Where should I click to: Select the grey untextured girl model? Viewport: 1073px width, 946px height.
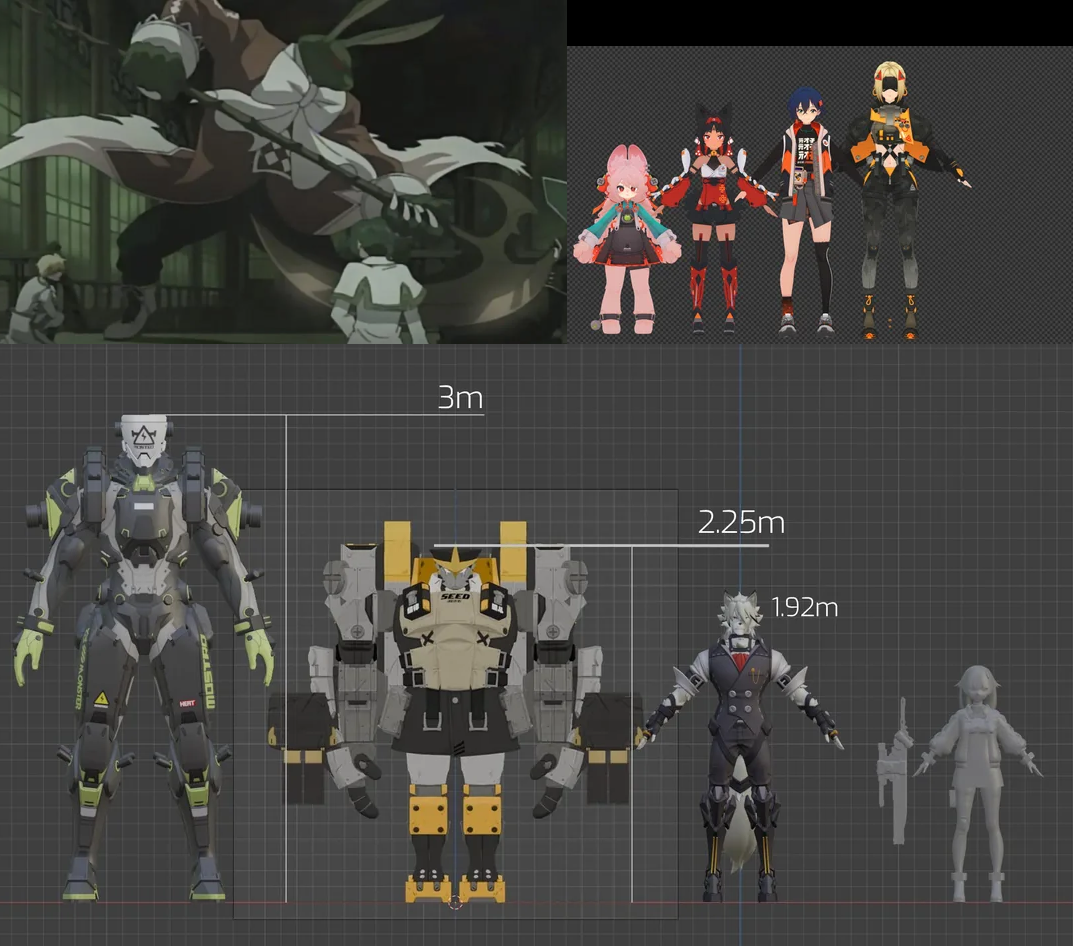pyautogui.click(x=979, y=784)
